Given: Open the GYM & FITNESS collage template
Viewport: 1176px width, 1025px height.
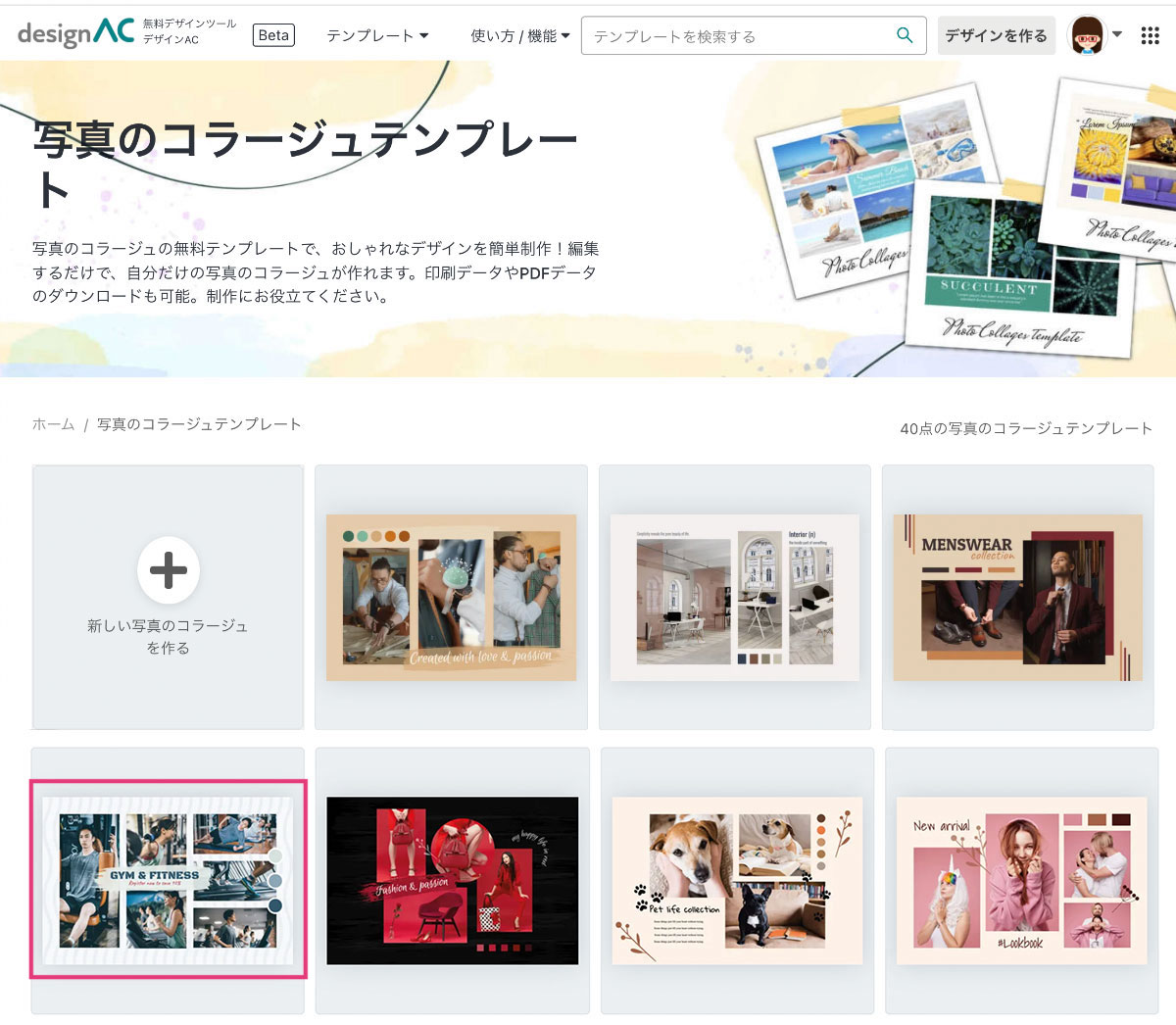Looking at the screenshot, I should point(169,880).
